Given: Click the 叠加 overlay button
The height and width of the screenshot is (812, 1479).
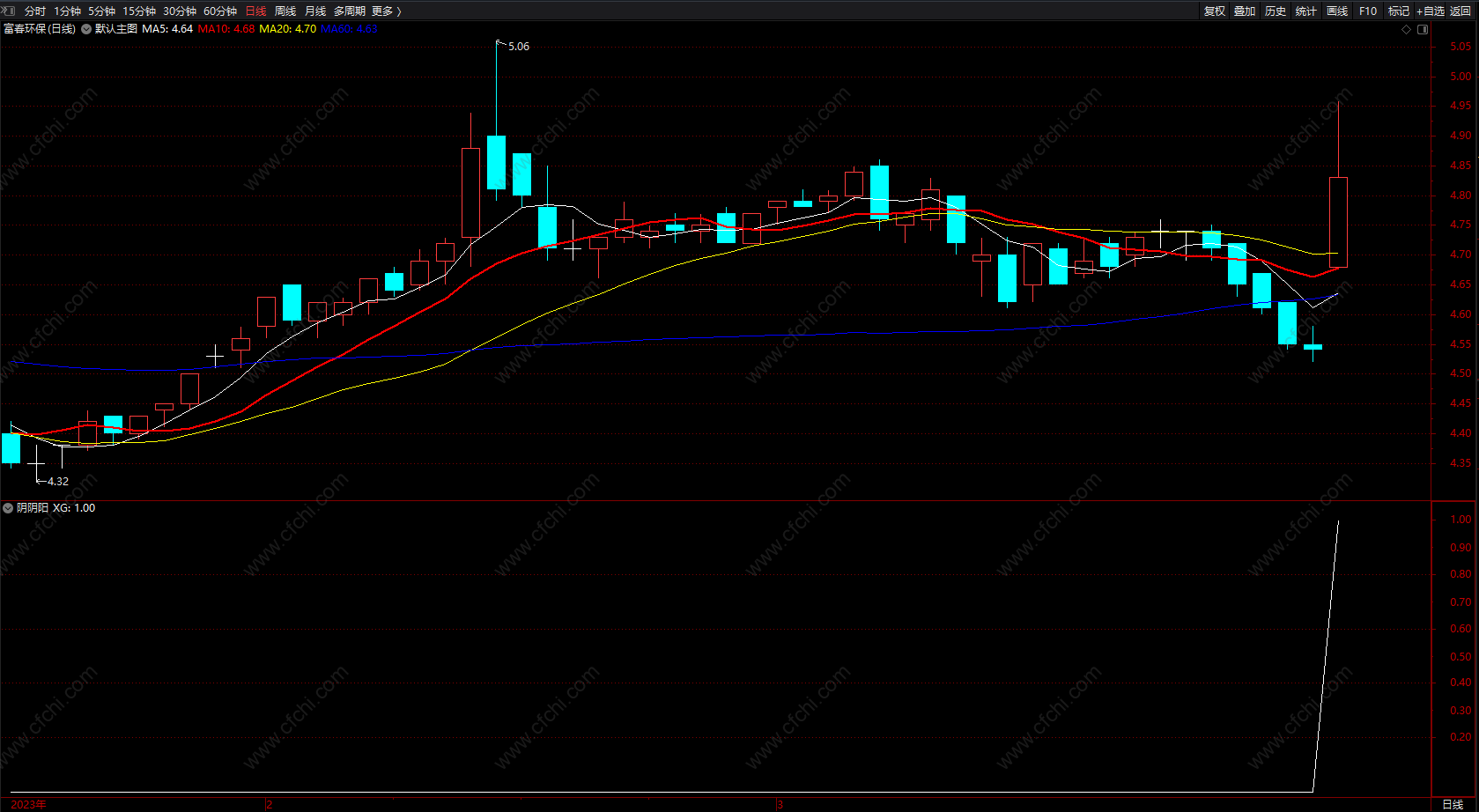Looking at the screenshot, I should coord(1245,11).
